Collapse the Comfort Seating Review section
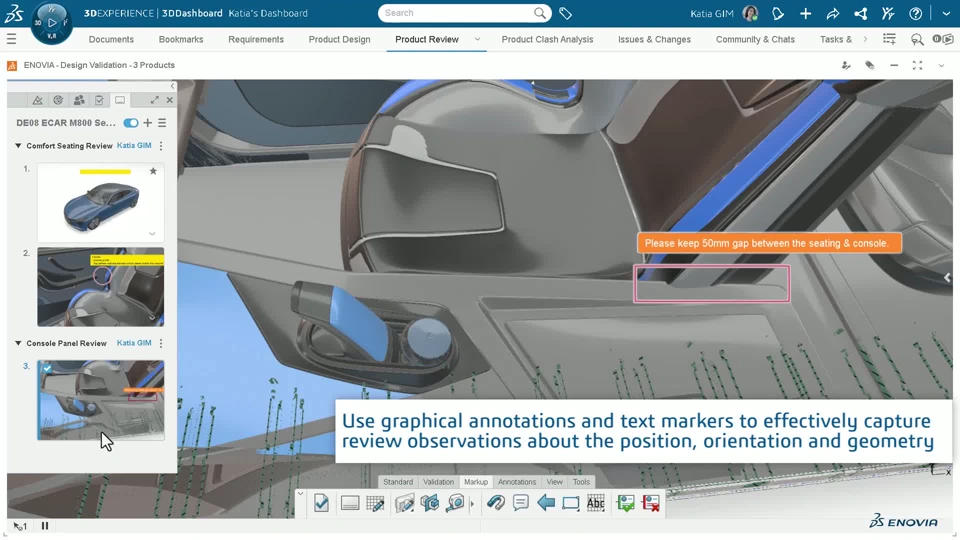This screenshot has height=540, width=960. click(18, 146)
